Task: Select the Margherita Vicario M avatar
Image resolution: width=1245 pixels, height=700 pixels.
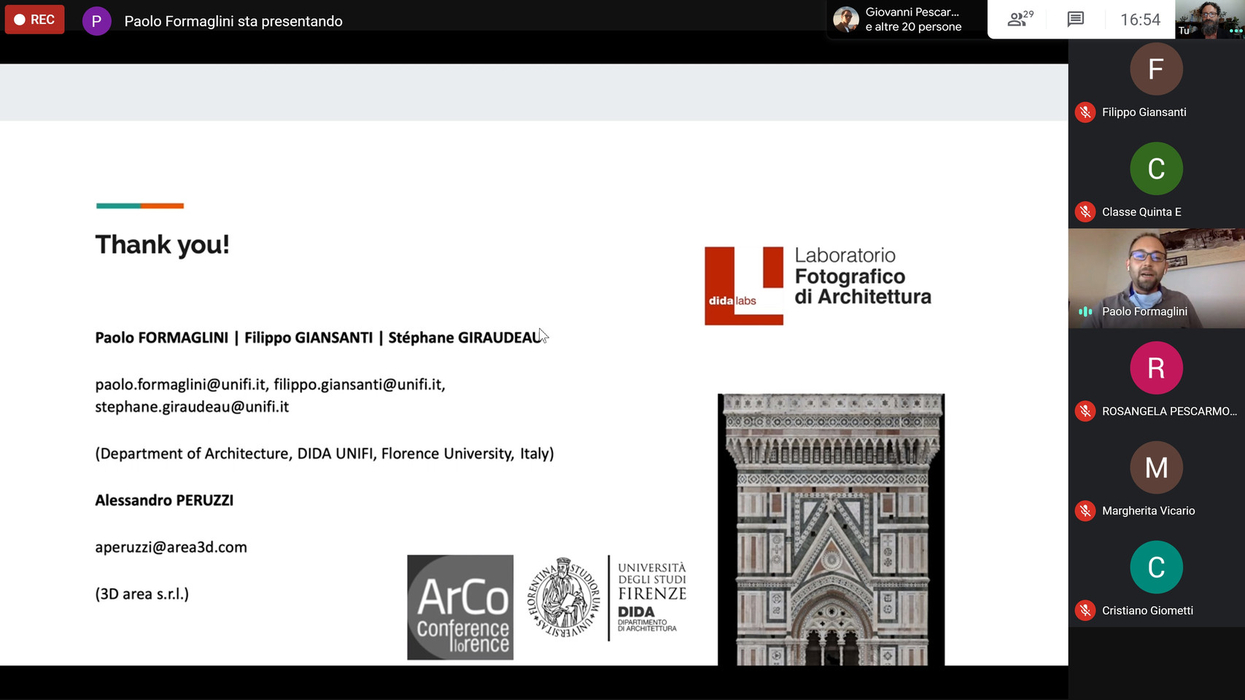Action: pyautogui.click(x=1156, y=467)
